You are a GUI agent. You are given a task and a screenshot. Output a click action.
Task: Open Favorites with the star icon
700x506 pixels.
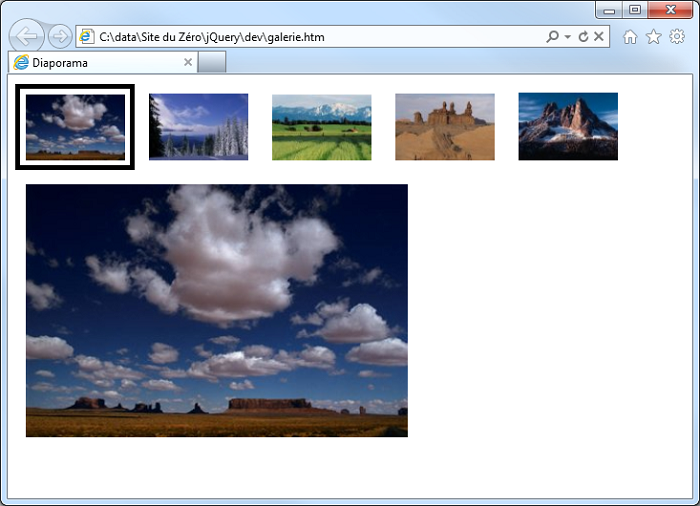click(x=654, y=37)
